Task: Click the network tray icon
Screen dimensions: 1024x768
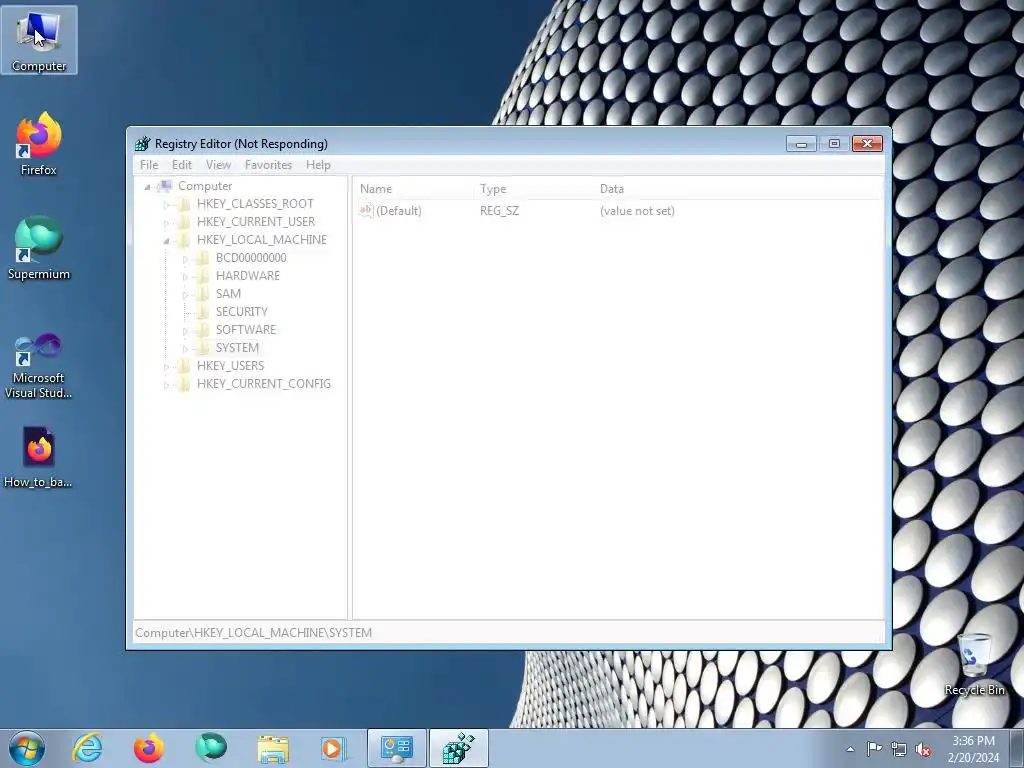Action: (x=899, y=749)
